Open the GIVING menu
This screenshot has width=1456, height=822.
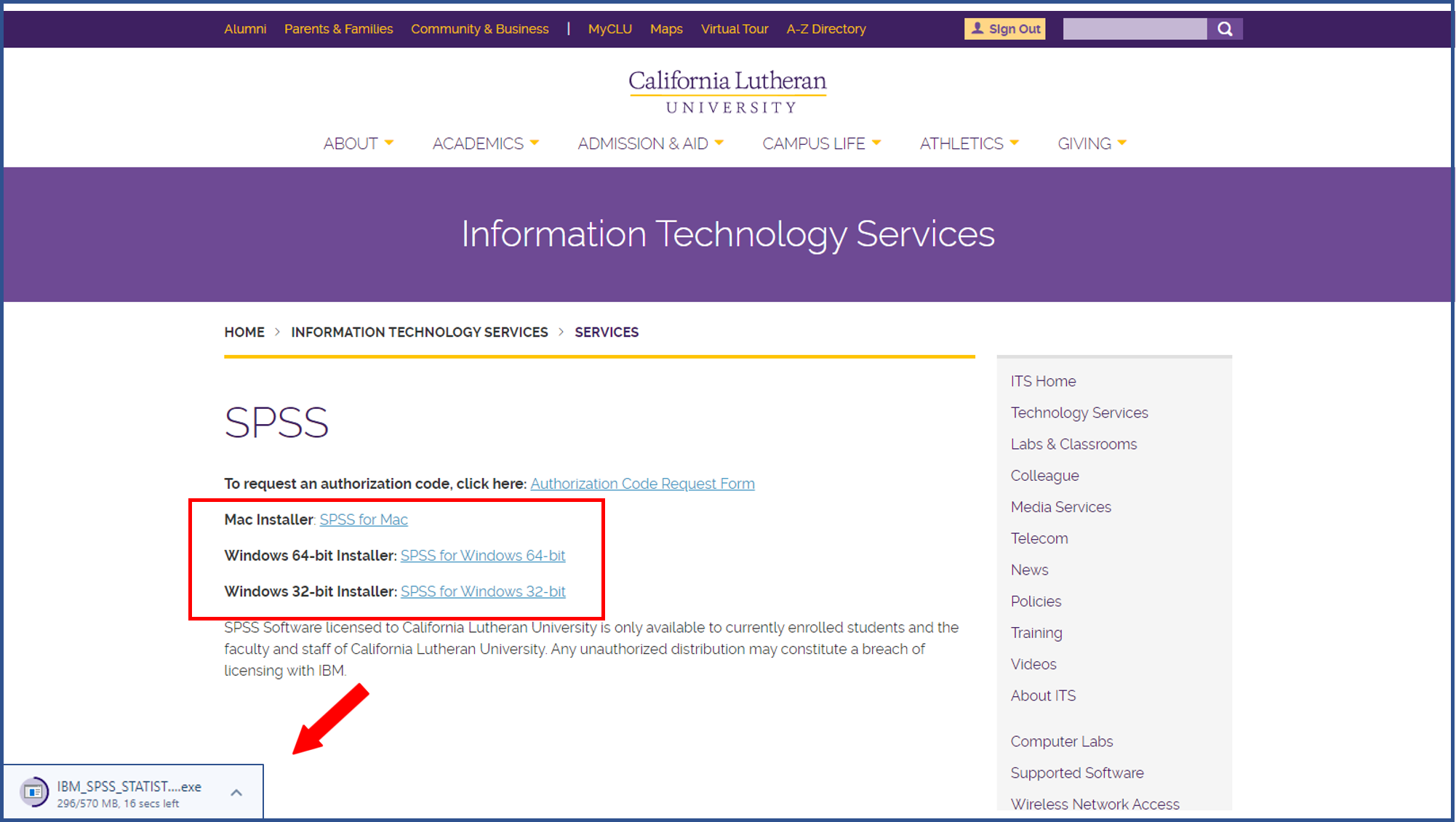[x=1092, y=144]
